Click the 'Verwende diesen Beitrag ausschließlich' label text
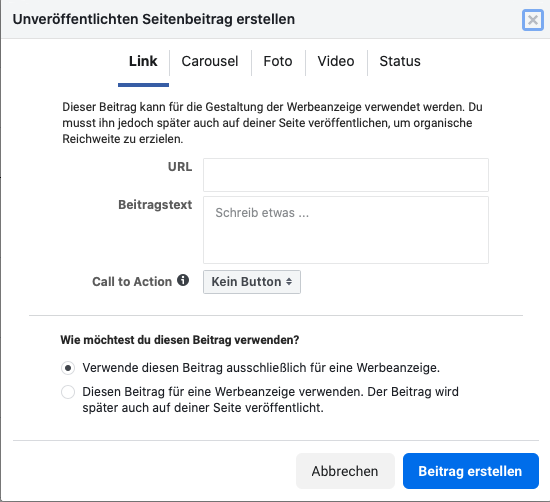 click(261, 368)
